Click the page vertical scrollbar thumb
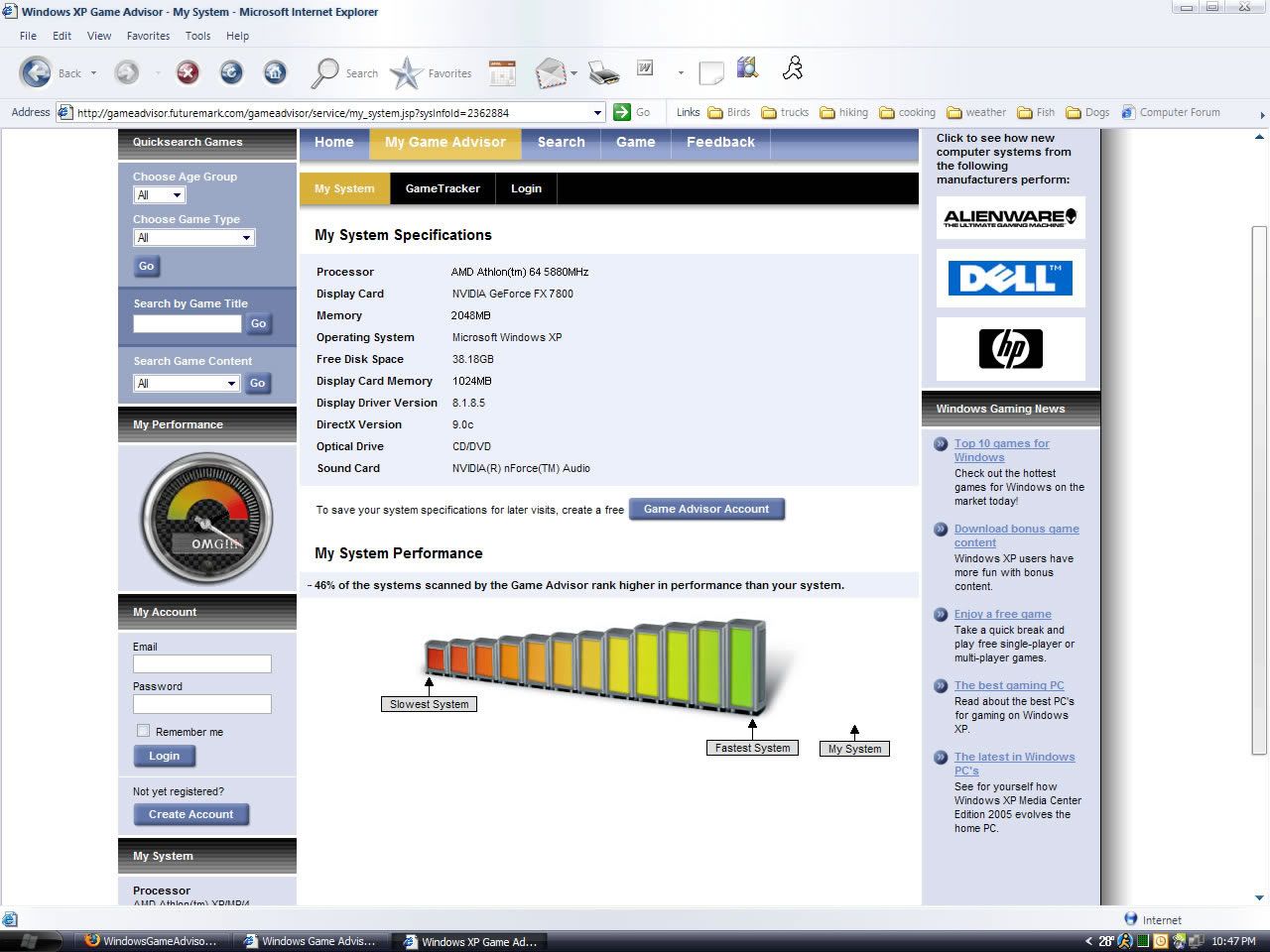The width and height of the screenshot is (1270, 952). click(x=1259, y=491)
